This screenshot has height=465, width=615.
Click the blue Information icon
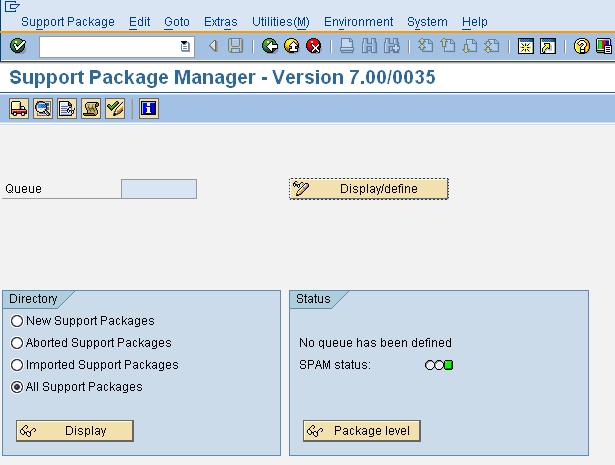click(149, 108)
